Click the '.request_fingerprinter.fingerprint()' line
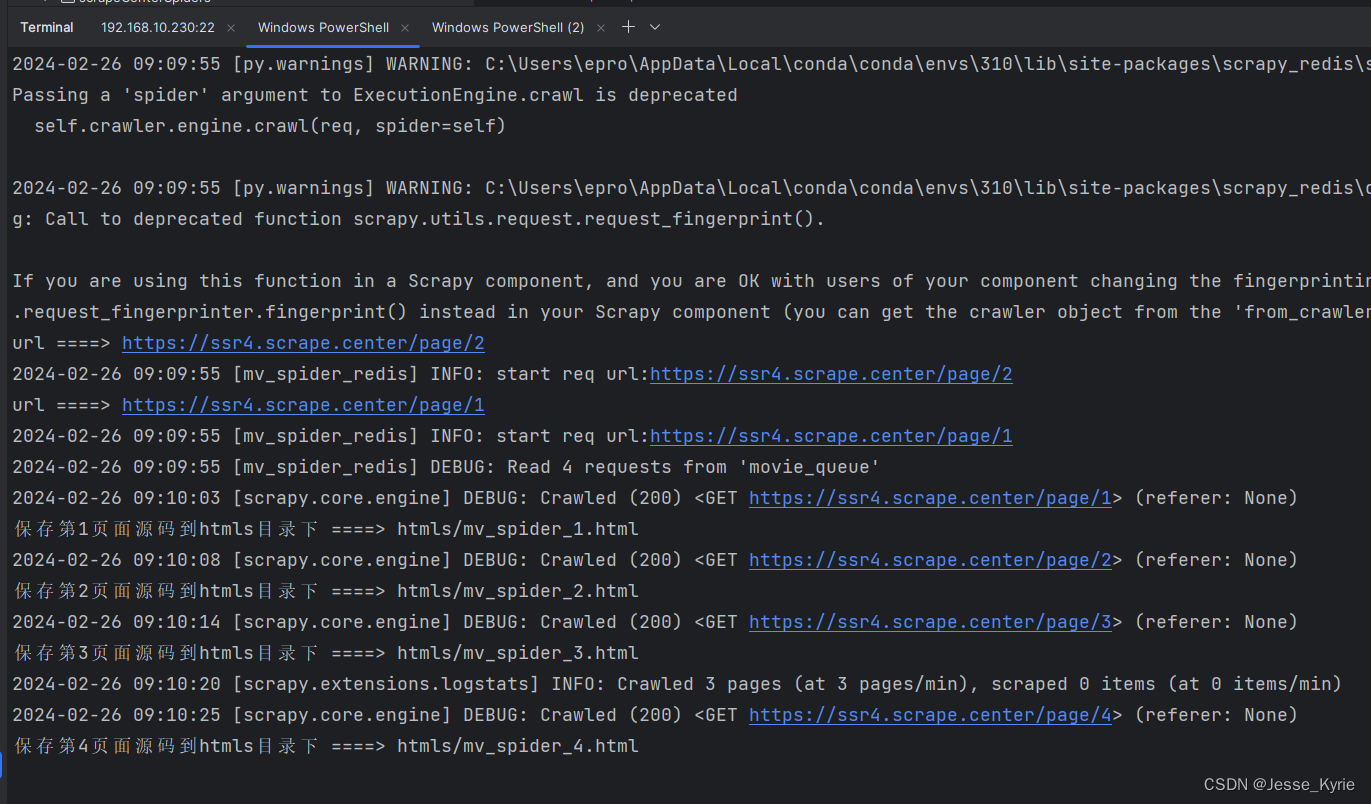The height and width of the screenshot is (804, 1371). 691,312
